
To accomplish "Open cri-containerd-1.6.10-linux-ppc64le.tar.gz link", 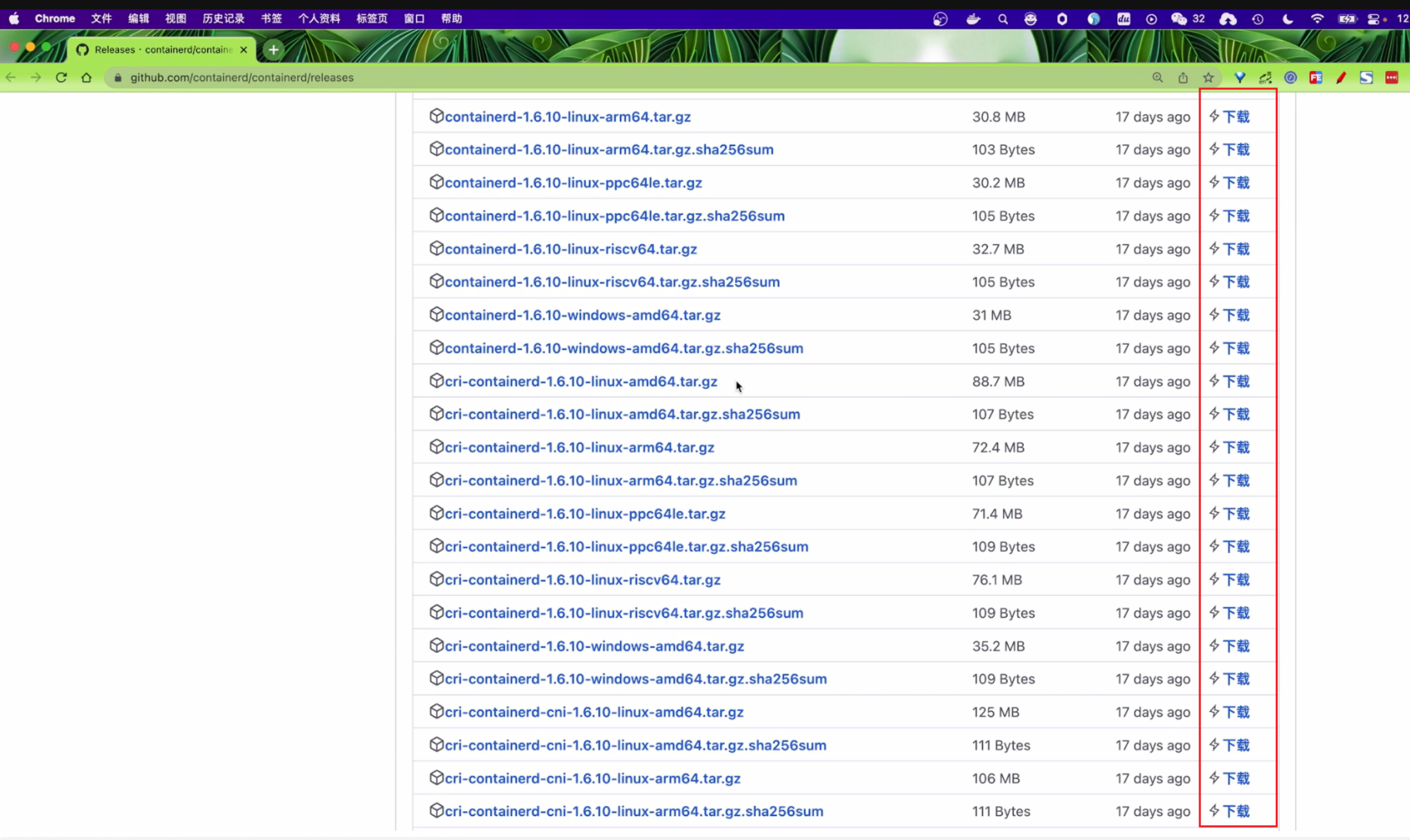I will pyautogui.click(x=585, y=513).
